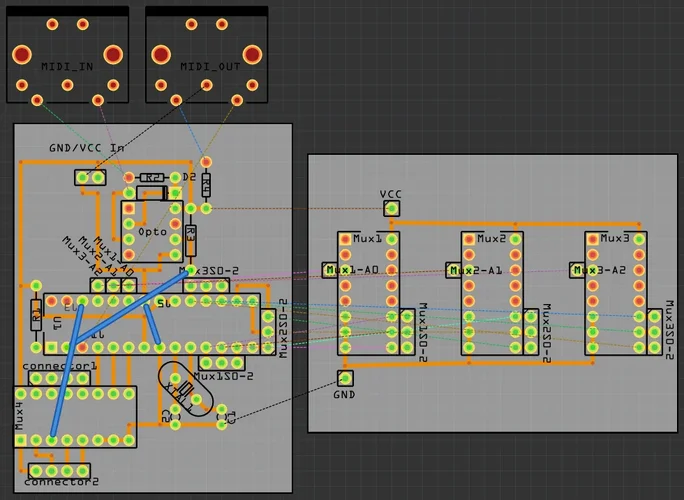The image size is (684, 500).
Task: Select the R3 resistor below D2
Action: (x=191, y=238)
